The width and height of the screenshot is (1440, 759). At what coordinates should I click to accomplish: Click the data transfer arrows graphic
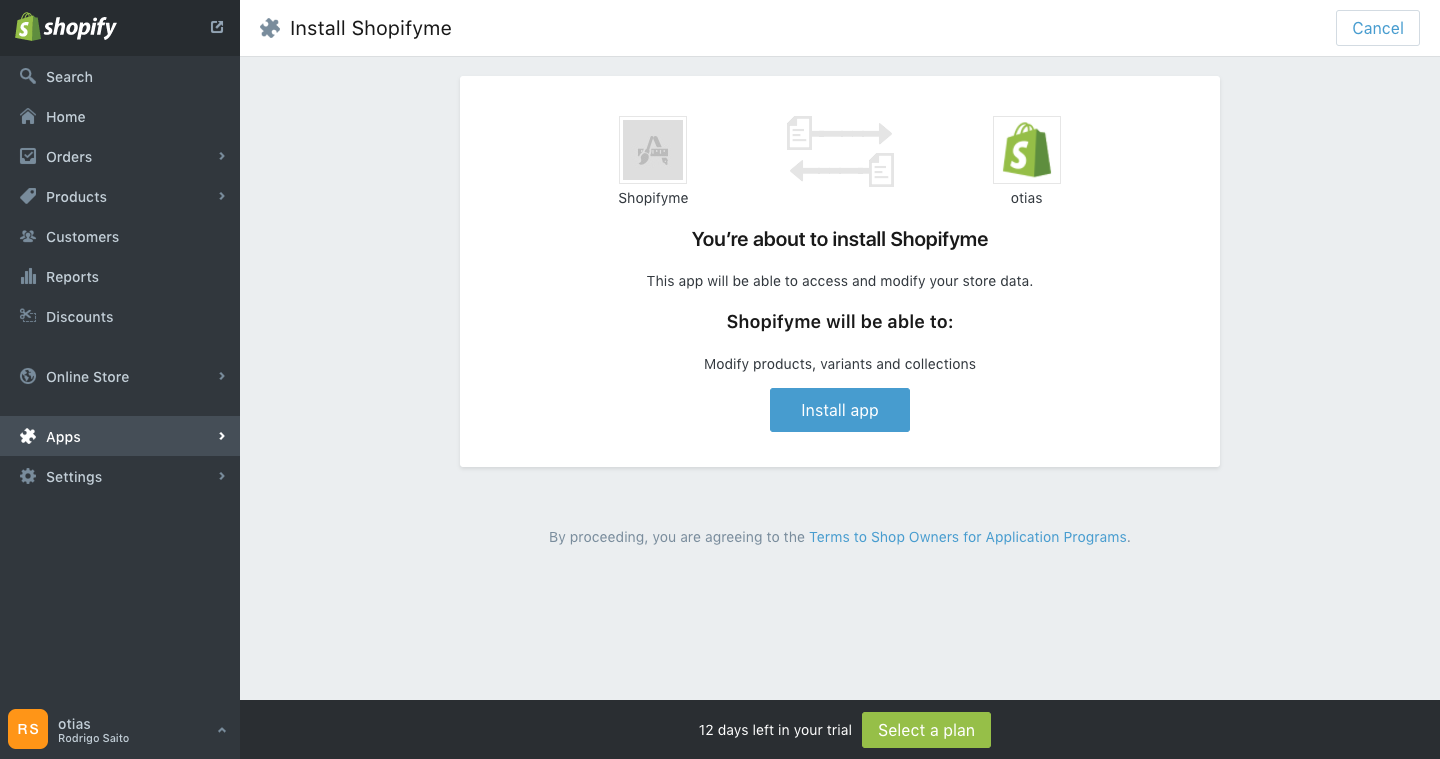coord(840,151)
